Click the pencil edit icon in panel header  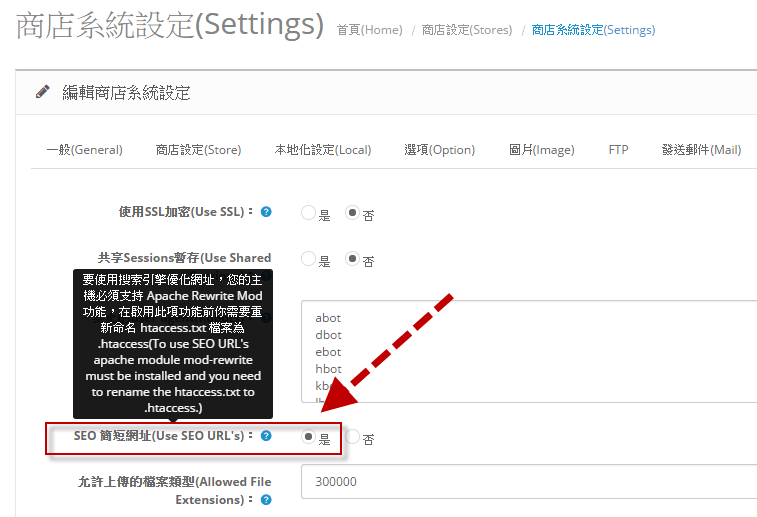click(x=42, y=92)
